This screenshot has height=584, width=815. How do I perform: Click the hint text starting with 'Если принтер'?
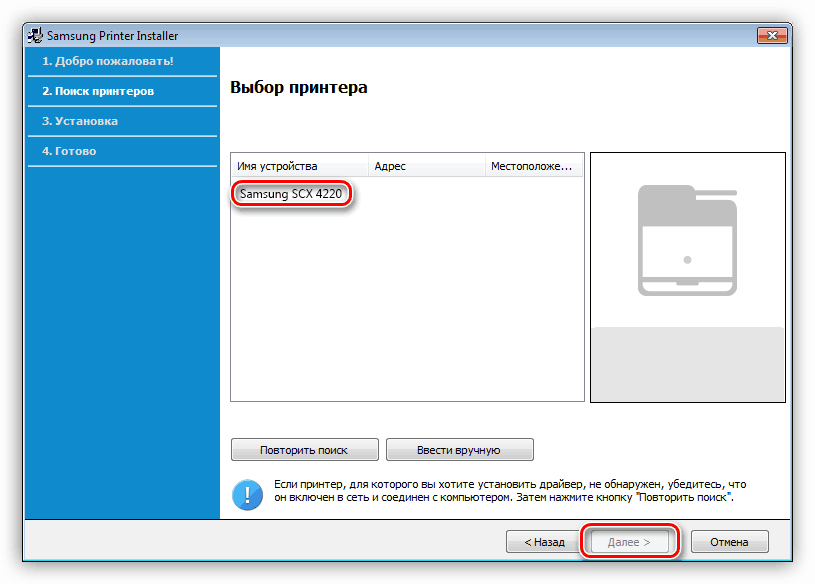(510, 491)
